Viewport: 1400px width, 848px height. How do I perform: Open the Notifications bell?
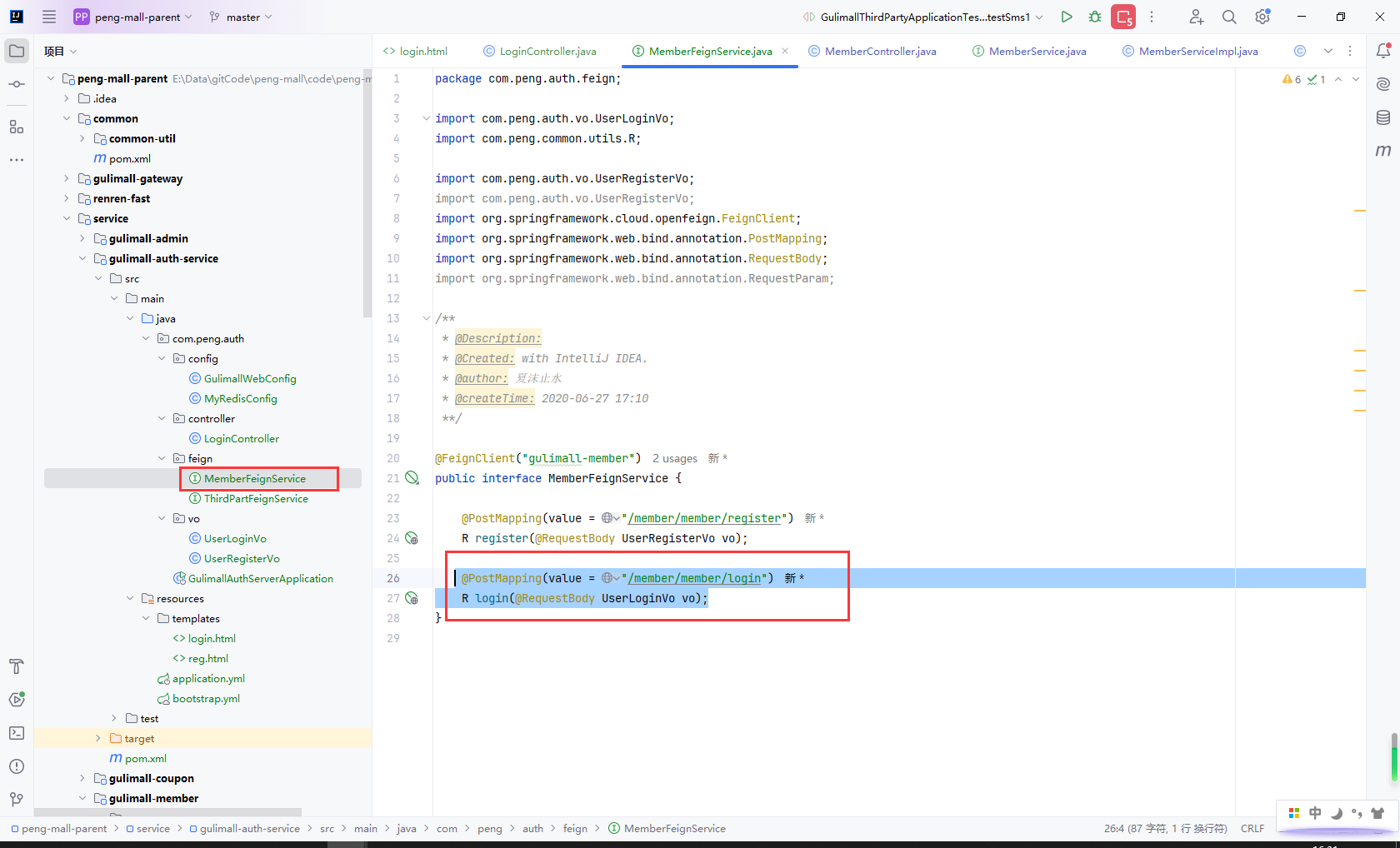[x=1383, y=51]
